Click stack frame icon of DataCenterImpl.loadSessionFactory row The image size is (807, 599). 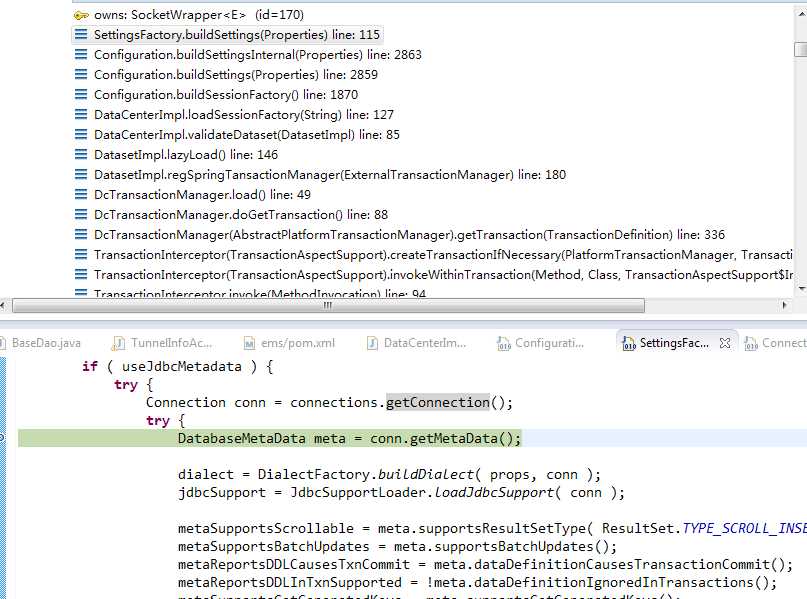81,115
